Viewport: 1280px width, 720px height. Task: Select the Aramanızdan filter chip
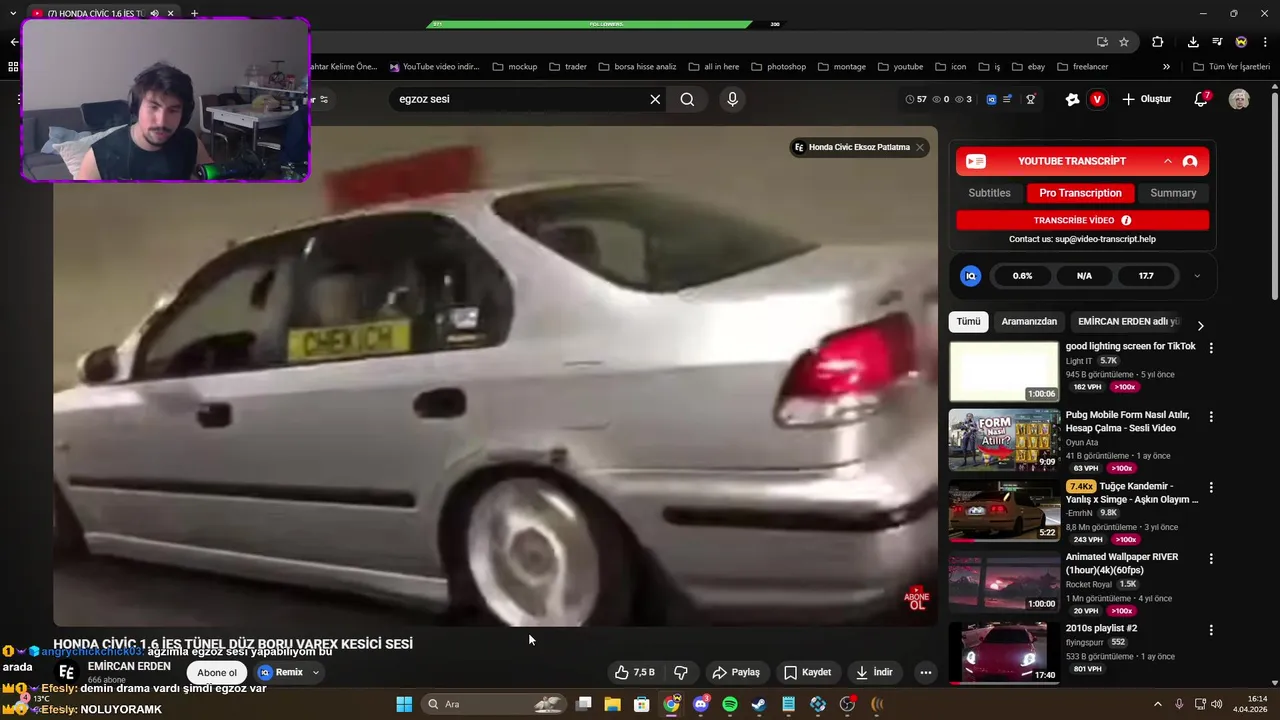[x=1029, y=322]
